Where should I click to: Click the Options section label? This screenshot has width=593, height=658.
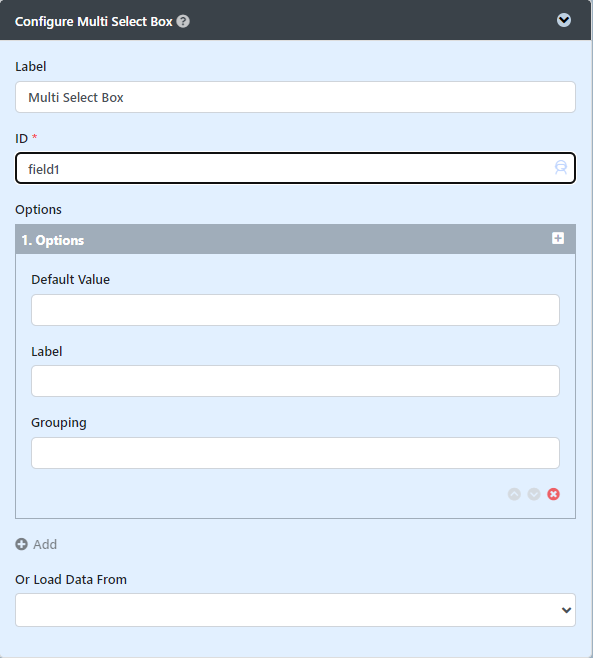click(38, 209)
